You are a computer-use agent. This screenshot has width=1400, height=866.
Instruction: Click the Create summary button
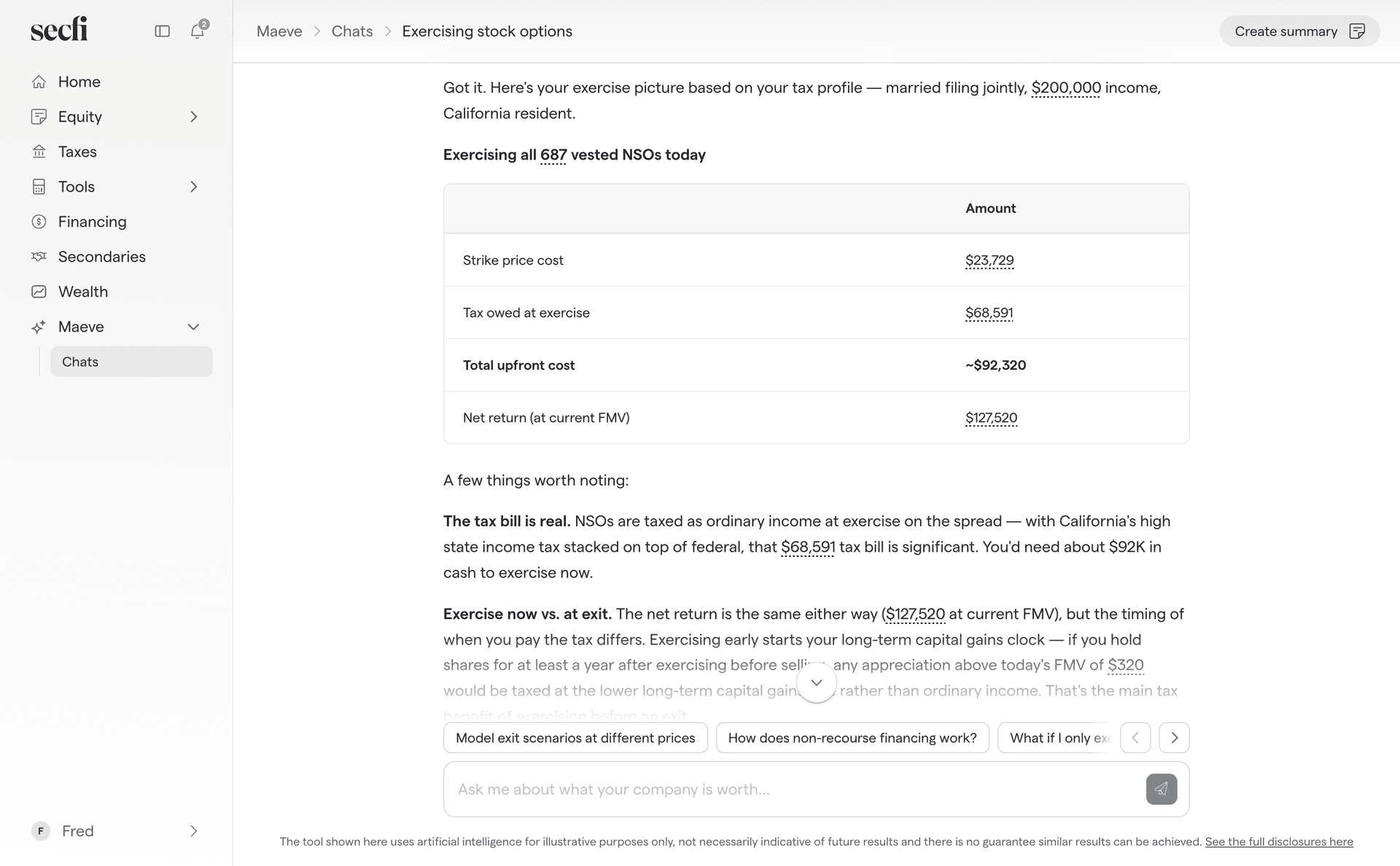pos(1299,31)
